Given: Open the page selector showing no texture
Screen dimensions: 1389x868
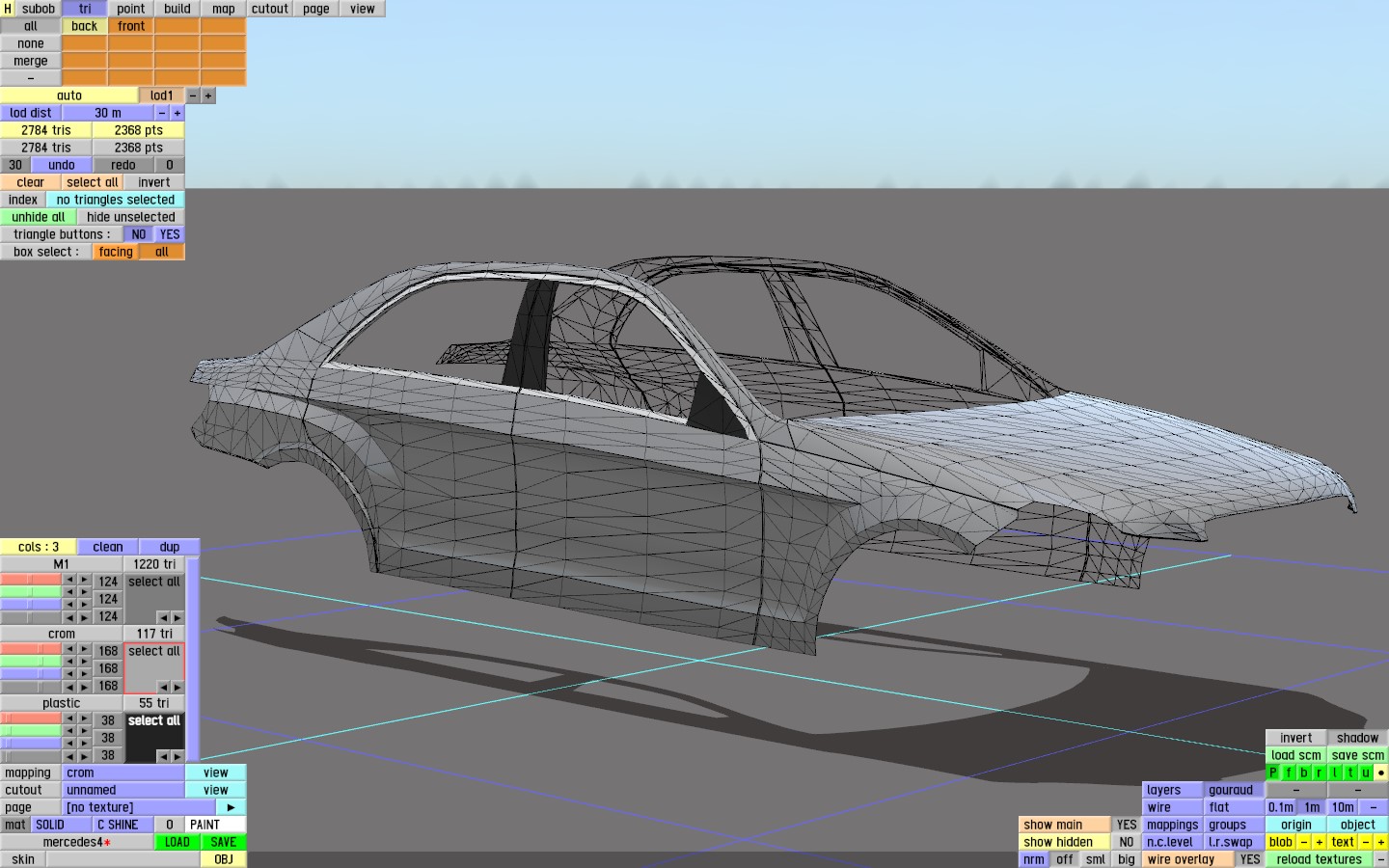Looking at the screenshot, I should [x=139, y=807].
